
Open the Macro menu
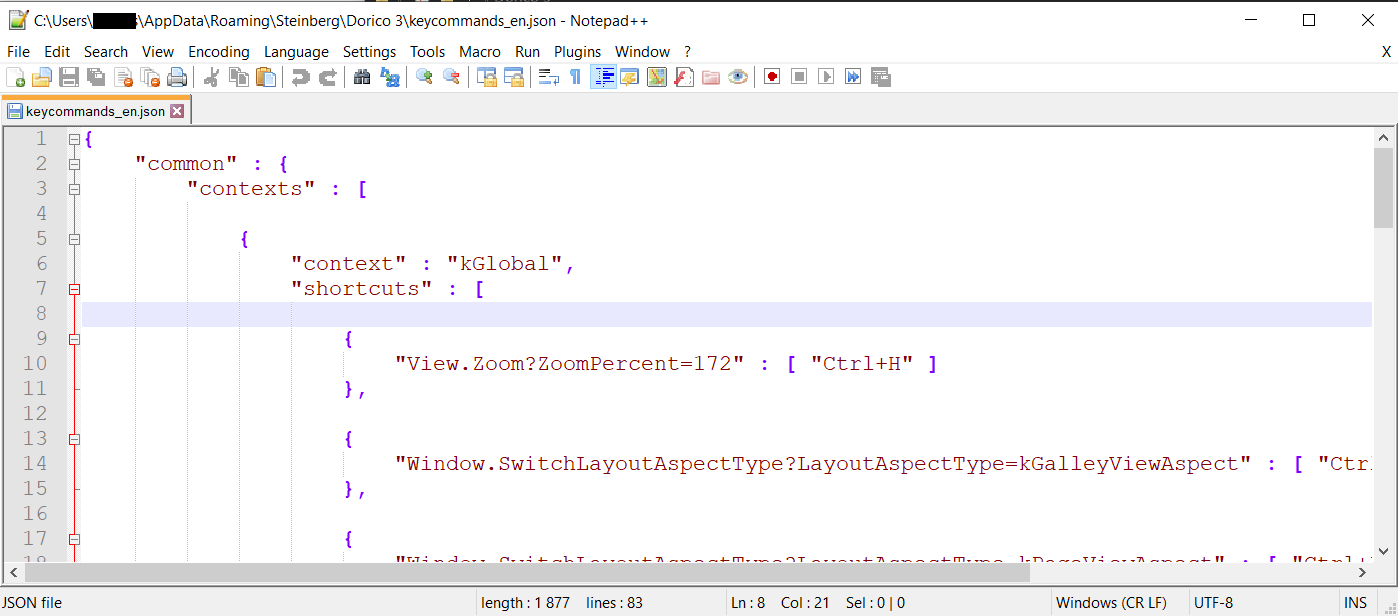(x=480, y=52)
